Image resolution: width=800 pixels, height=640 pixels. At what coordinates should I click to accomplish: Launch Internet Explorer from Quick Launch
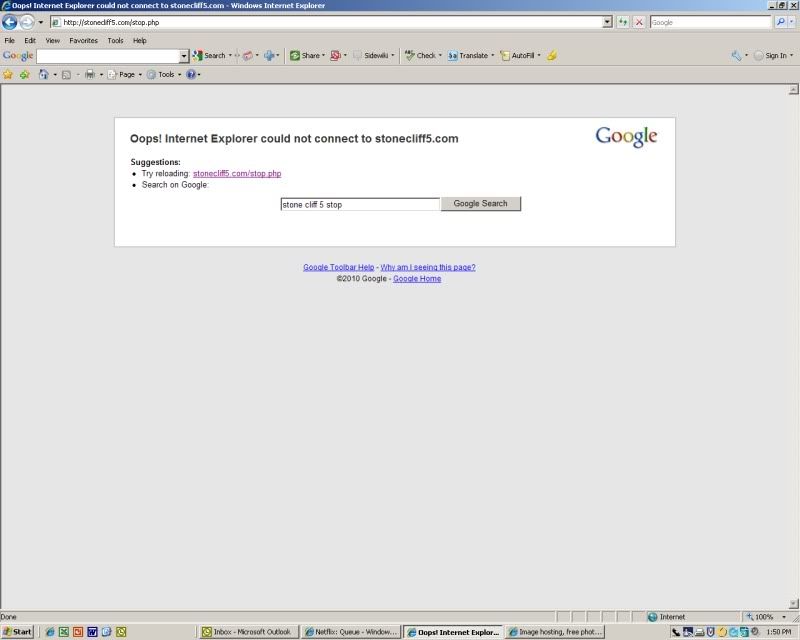[x=49, y=632]
